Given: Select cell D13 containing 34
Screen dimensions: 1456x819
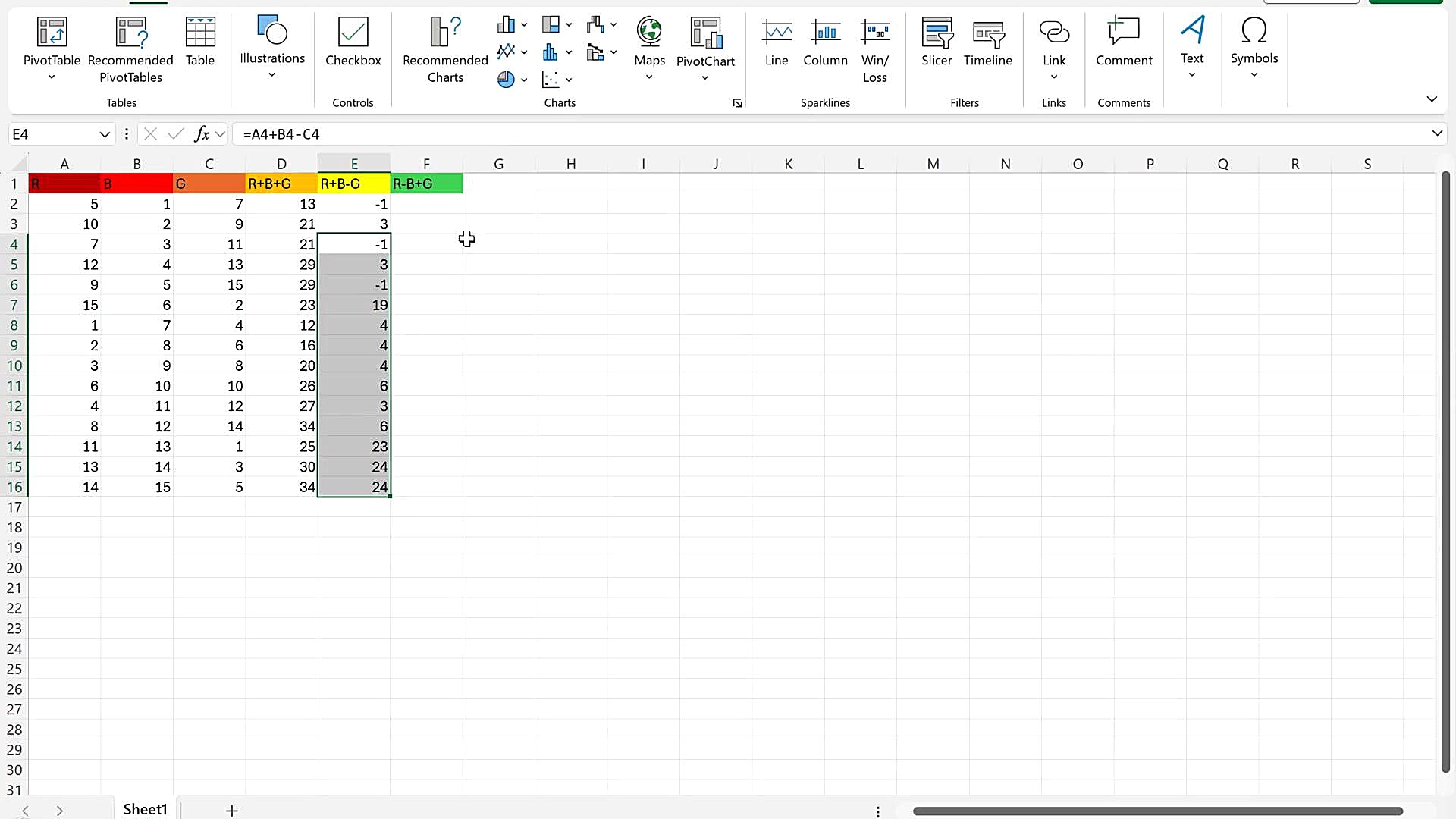Looking at the screenshot, I should (x=281, y=426).
